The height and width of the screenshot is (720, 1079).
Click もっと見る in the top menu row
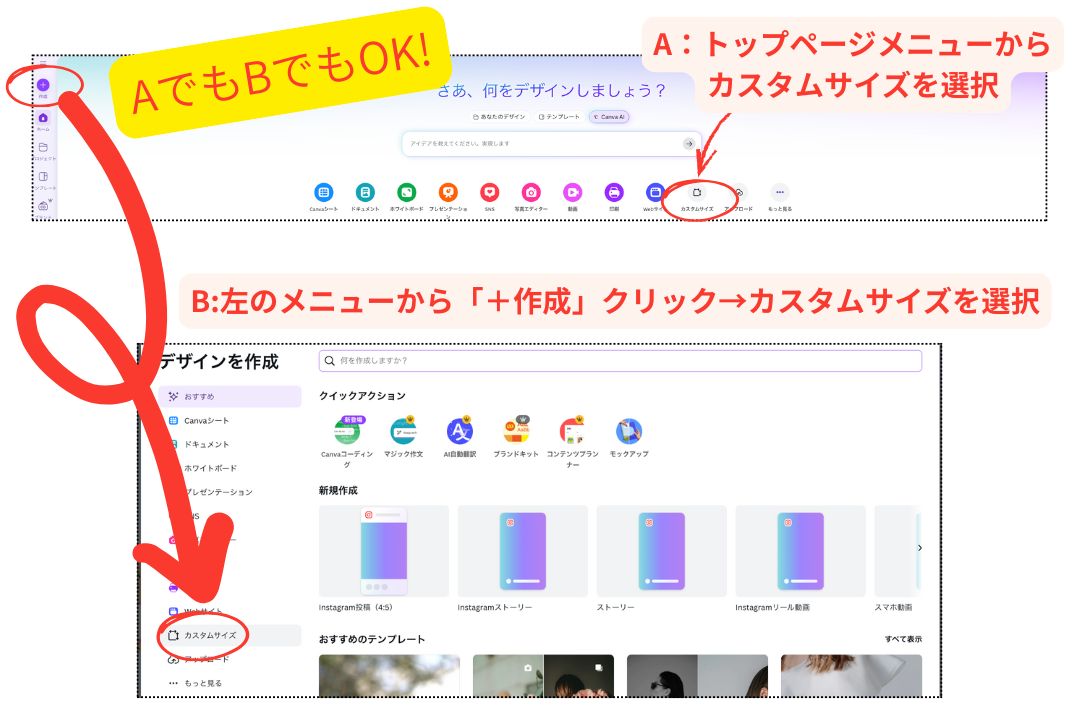coord(778,191)
